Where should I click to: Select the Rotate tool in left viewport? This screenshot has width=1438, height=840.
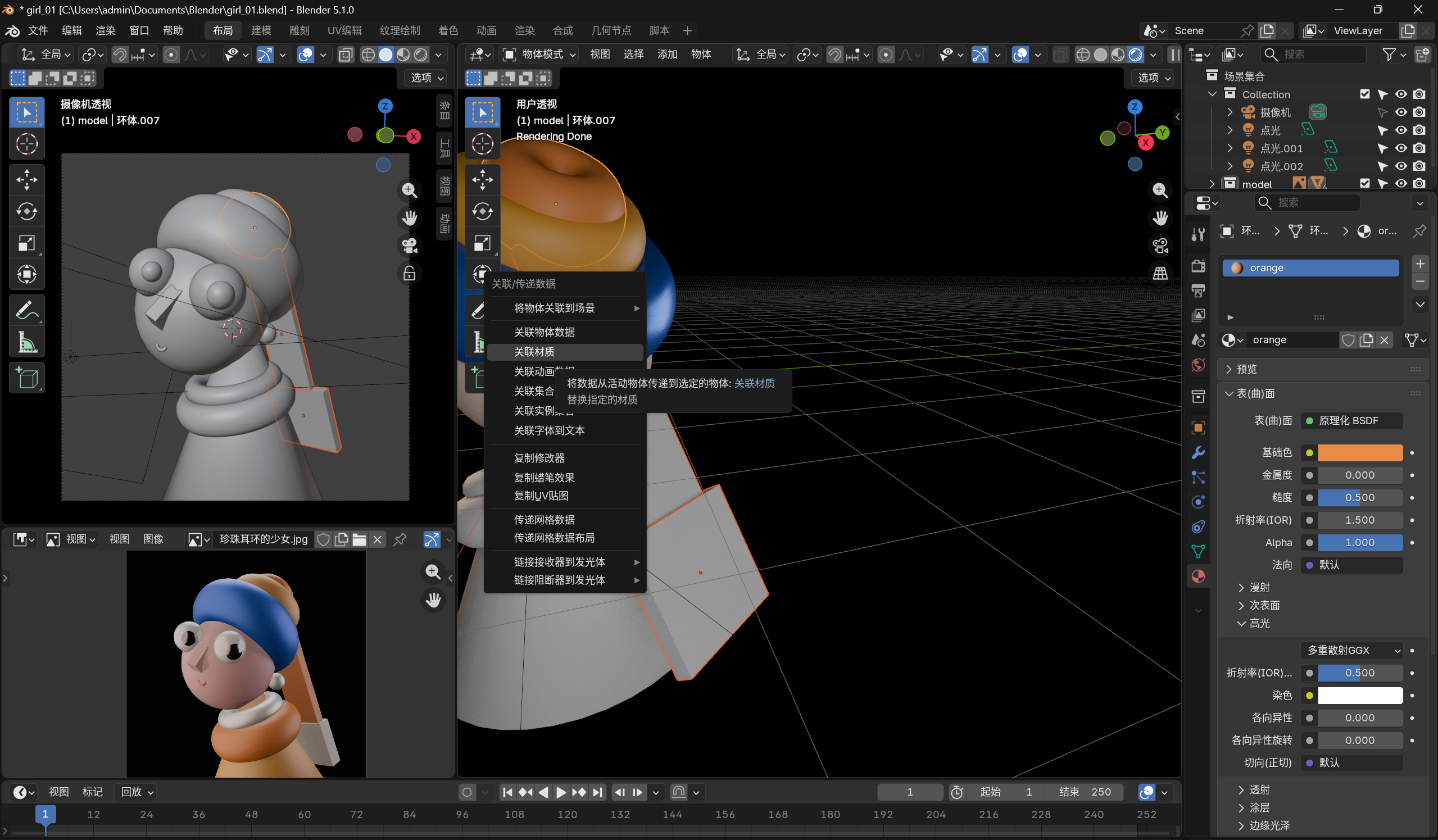(x=26, y=212)
